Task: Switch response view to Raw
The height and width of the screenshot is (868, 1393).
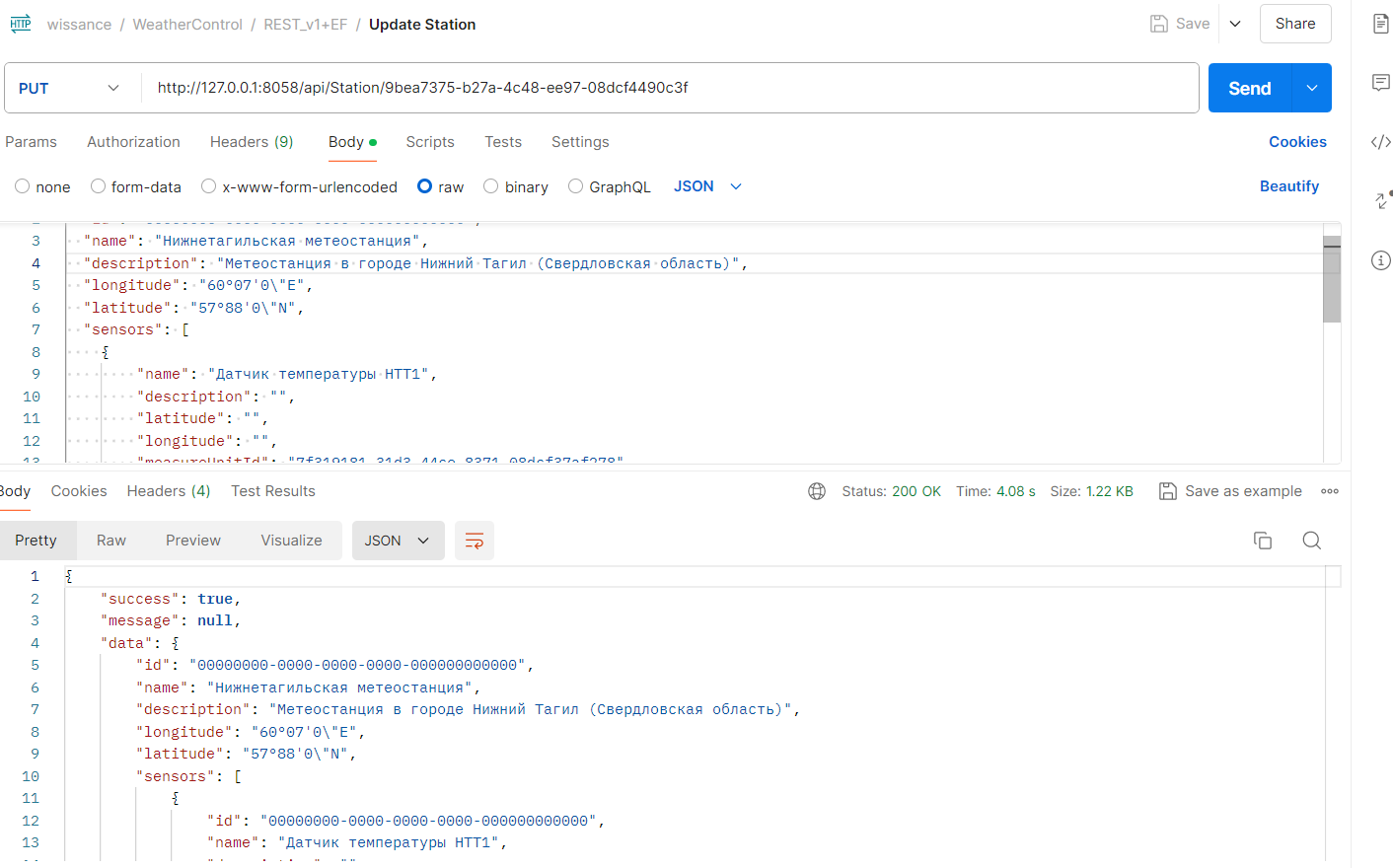Action: click(111, 541)
